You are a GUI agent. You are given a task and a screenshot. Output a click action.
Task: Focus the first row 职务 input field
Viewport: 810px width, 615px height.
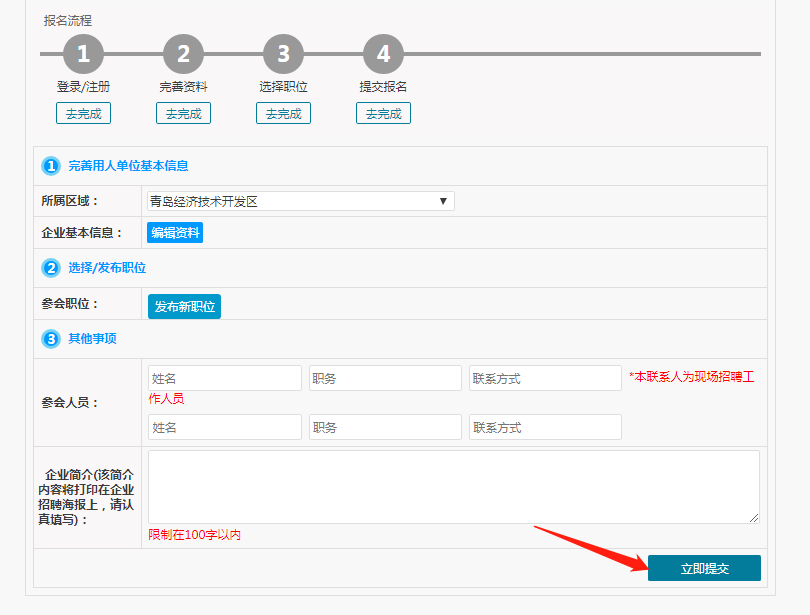pos(385,378)
